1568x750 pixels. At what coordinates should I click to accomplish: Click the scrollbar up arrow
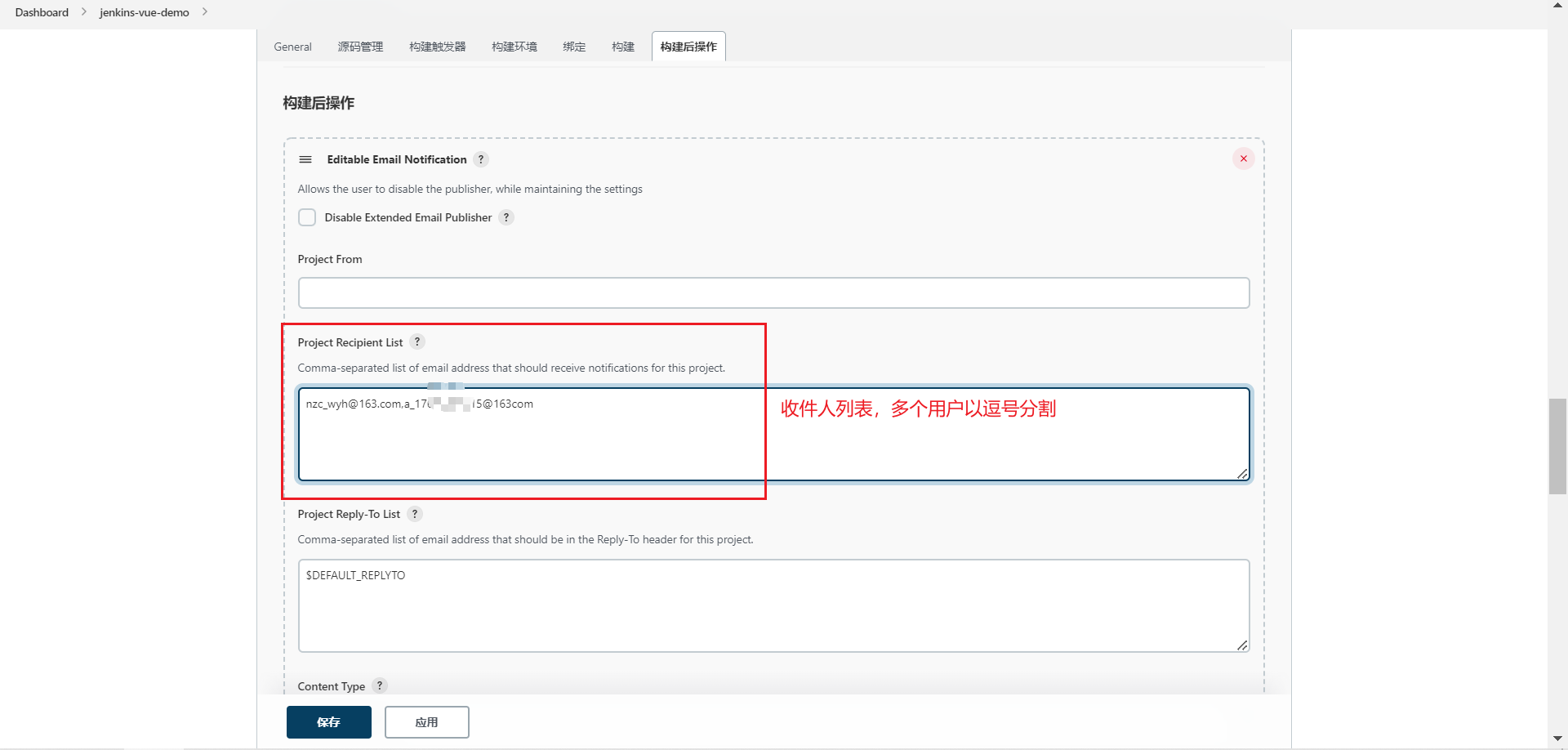pos(1557,5)
